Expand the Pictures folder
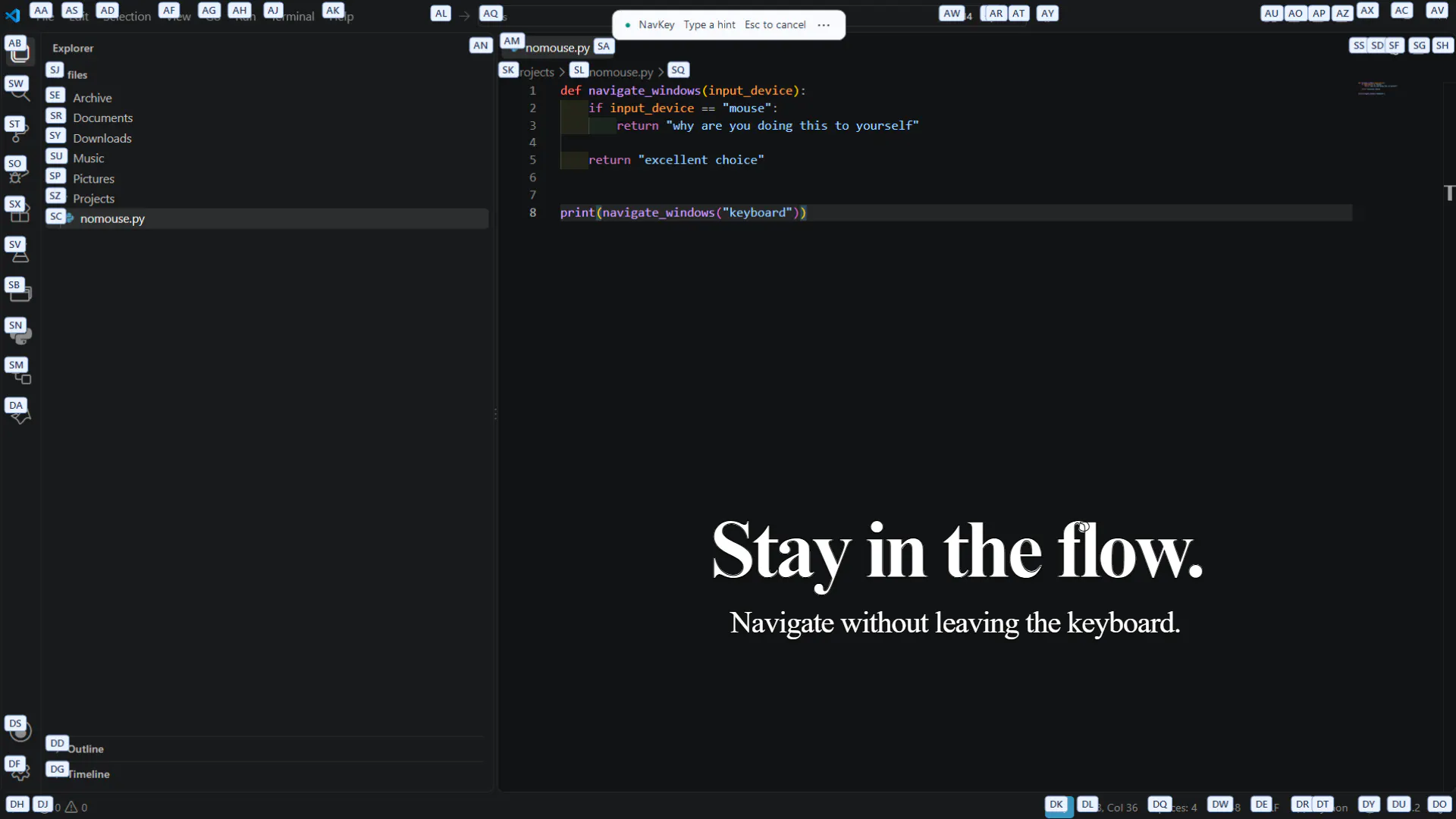Screen dimensions: 1456x819 (265, 178)
